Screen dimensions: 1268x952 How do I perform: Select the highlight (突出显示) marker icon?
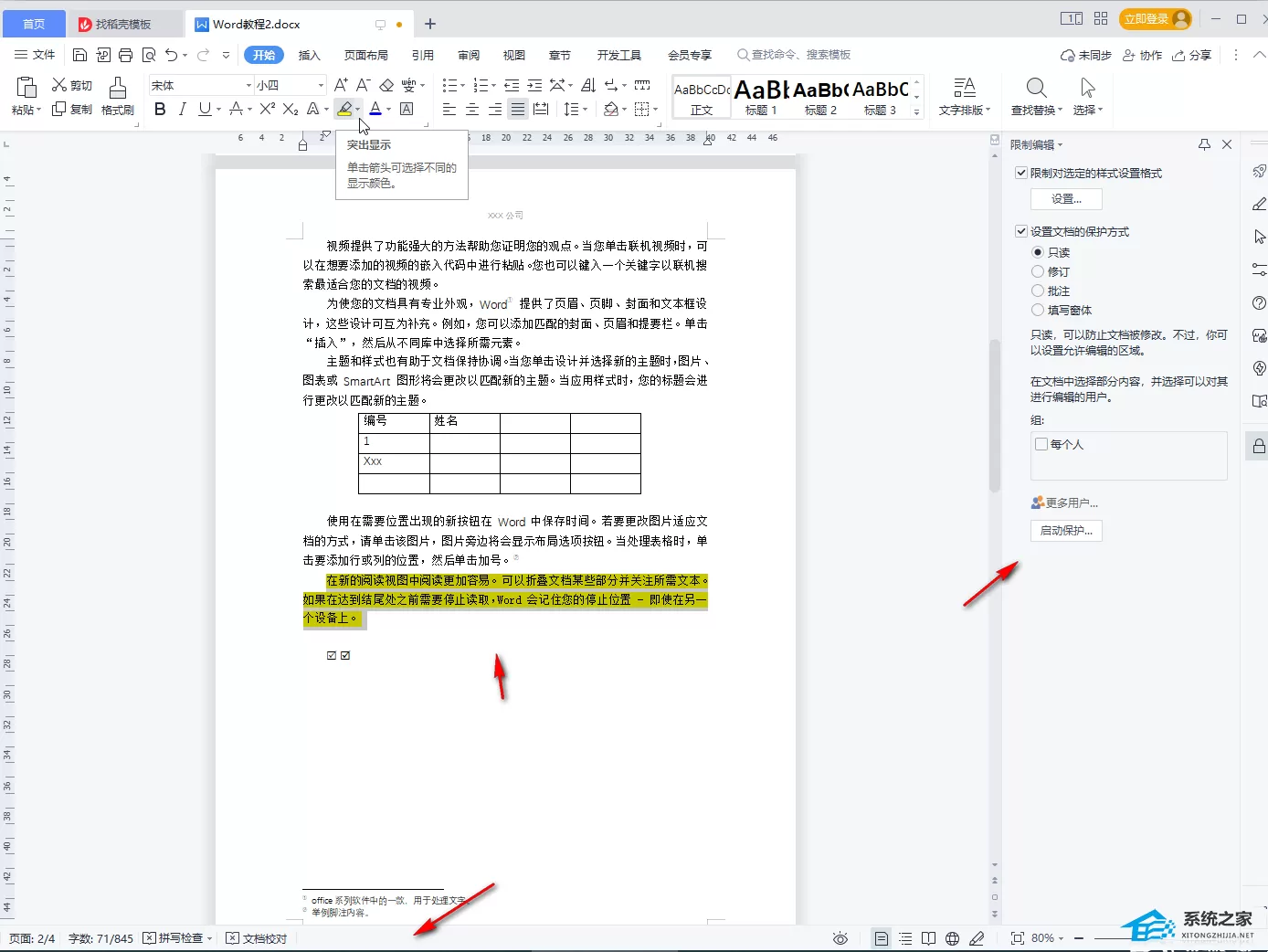pyautogui.click(x=344, y=109)
